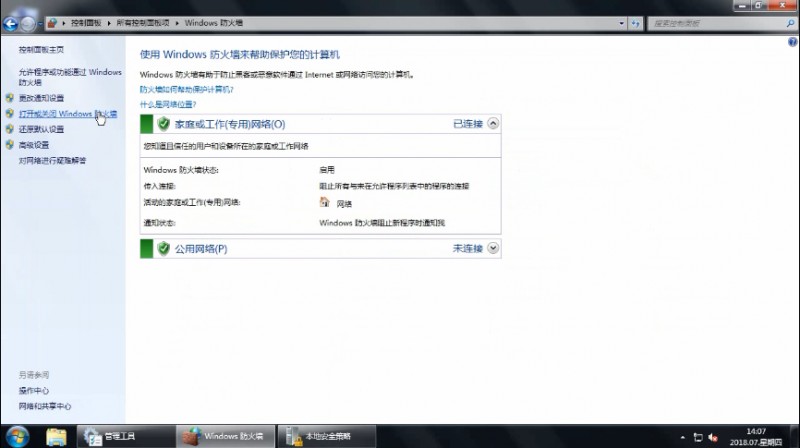Open 操作中心 link

click(34, 390)
